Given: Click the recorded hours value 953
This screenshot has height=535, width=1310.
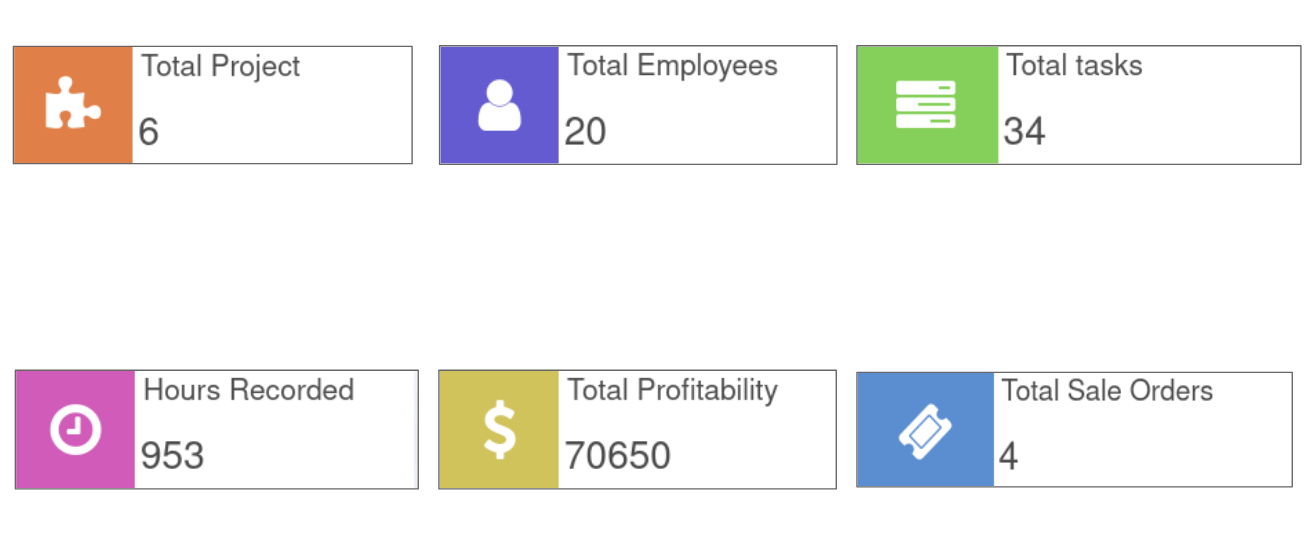Looking at the screenshot, I should pos(172,456).
